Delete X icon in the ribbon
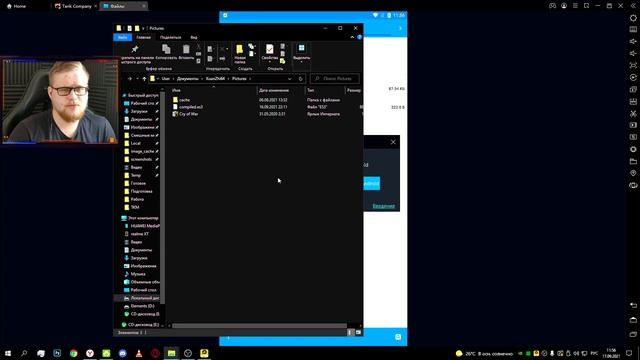The height and width of the screenshot is (360, 640). pos(222,49)
